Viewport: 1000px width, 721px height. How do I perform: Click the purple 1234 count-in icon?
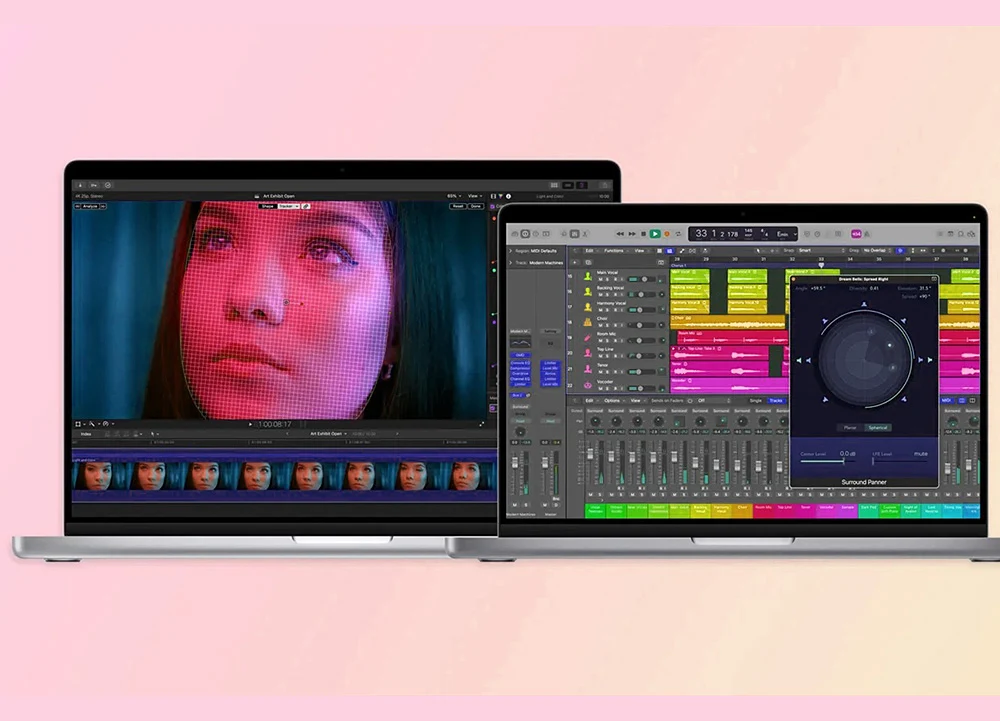[x=857, y=234]
